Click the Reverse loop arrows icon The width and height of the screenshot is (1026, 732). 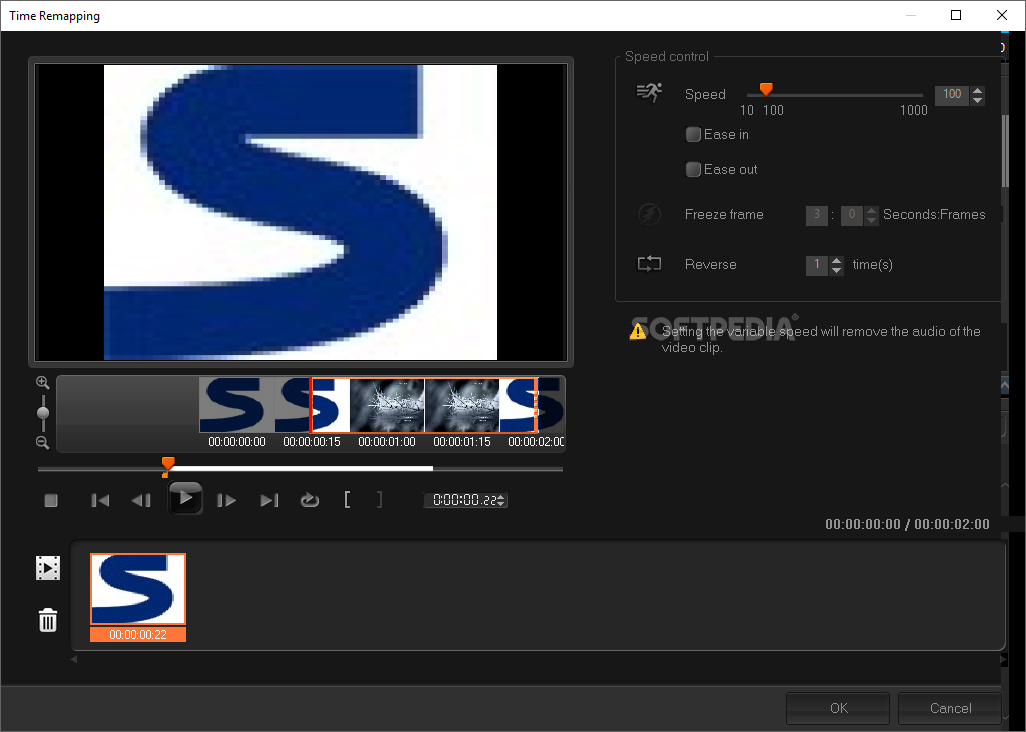pyautogui.click(x=649, y=264)
